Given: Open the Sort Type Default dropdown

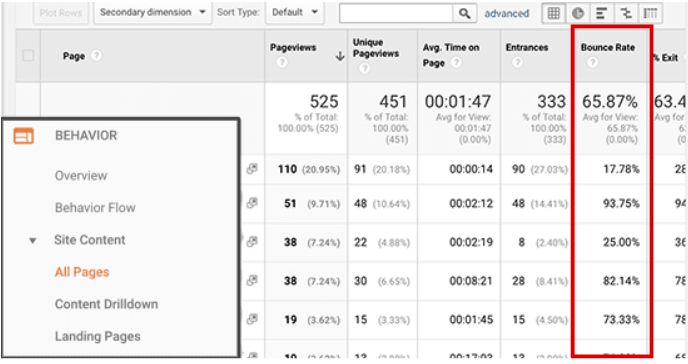Looking at the screenshot, I should coord(294,13).
